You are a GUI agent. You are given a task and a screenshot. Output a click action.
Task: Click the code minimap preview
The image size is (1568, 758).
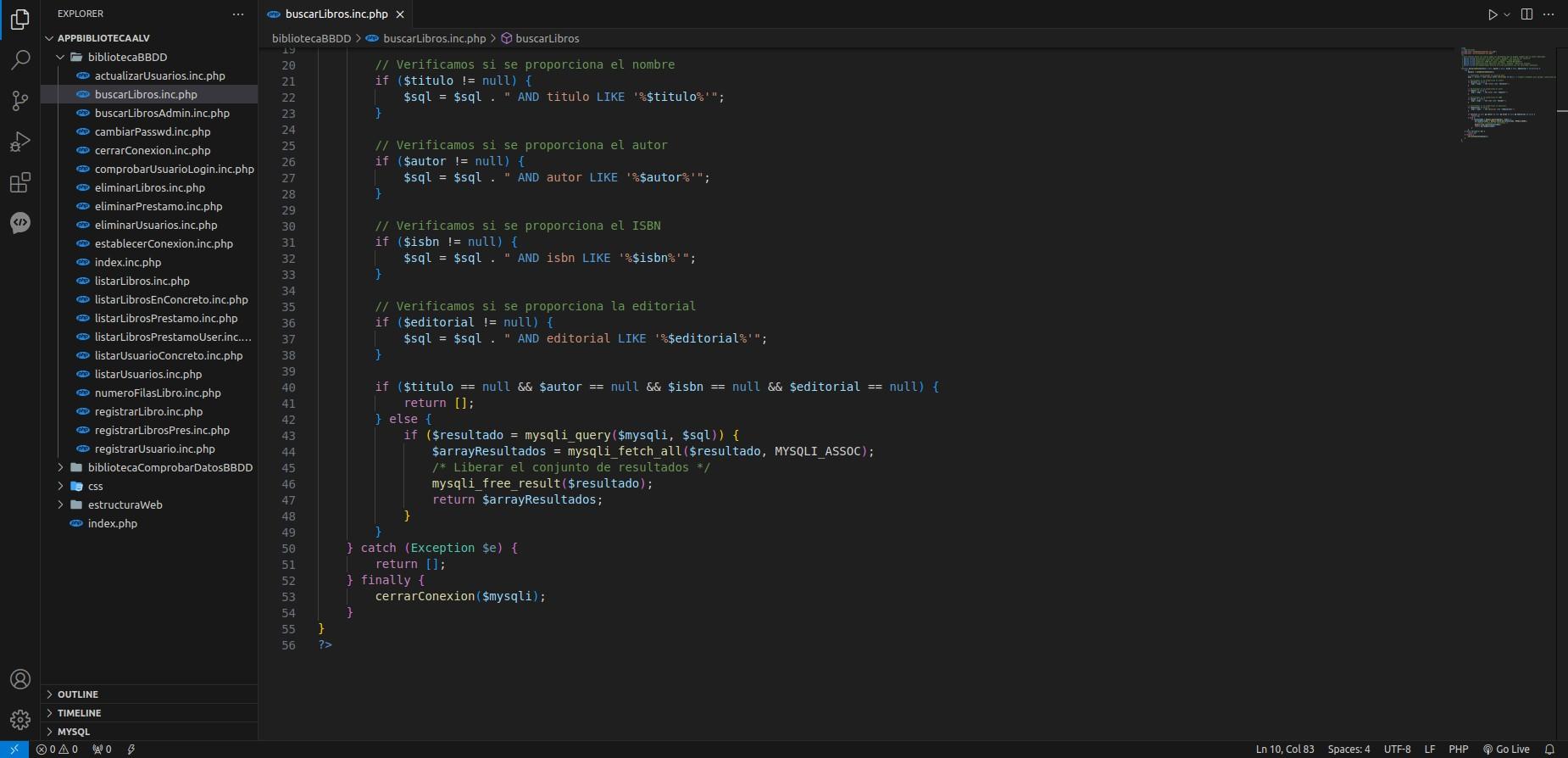point(1507,93)
